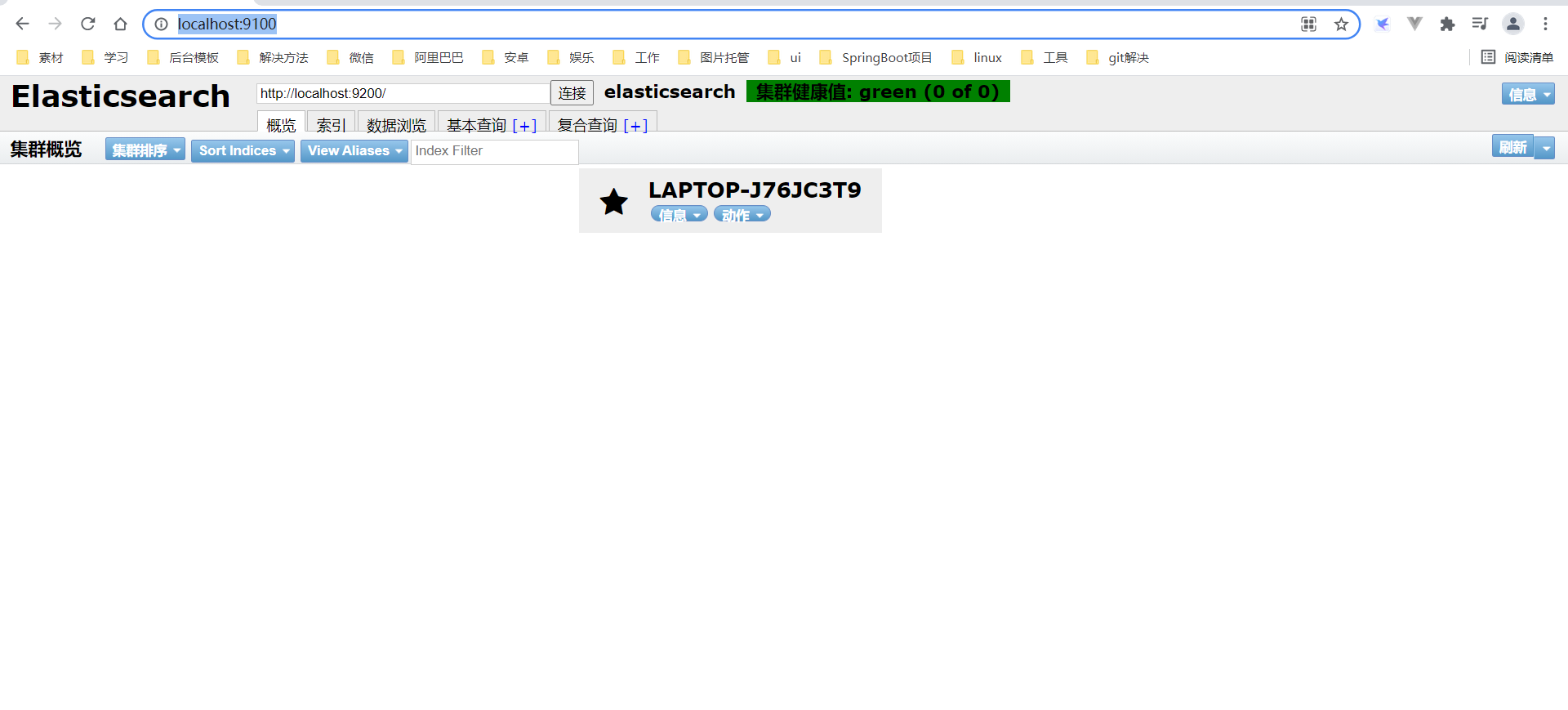
Task: Open the 后台模板 bookmark folder
Action: 183,57
